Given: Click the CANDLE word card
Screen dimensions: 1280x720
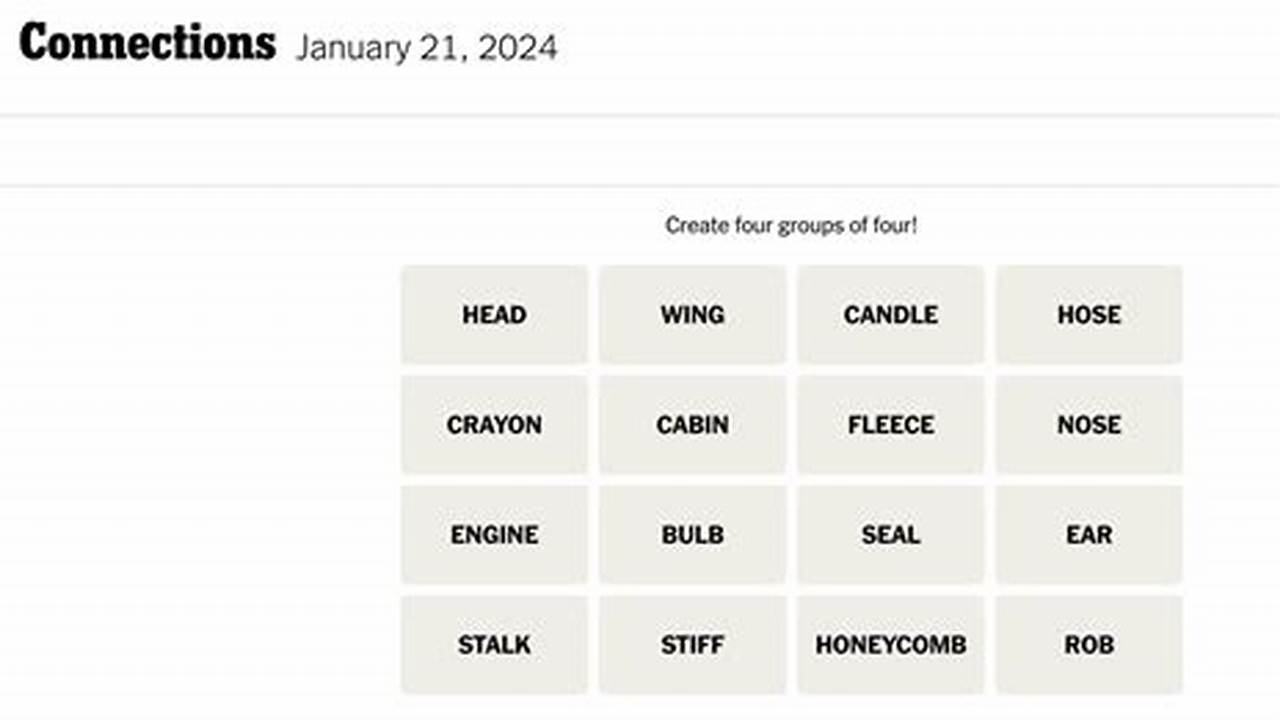Looking at the screenshot, I should click(x=890, y=314).
